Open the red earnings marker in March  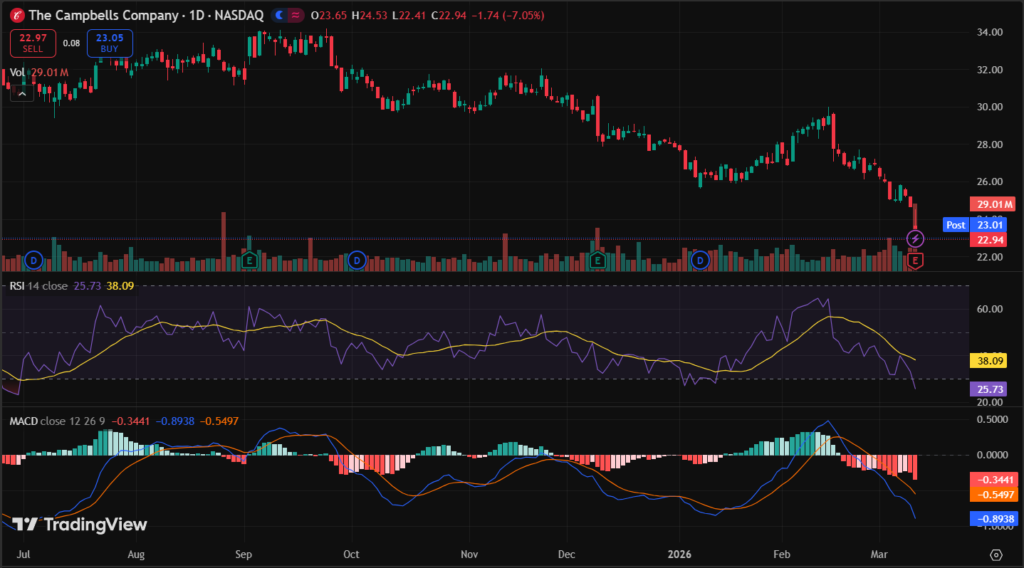[x=915, y=261]
